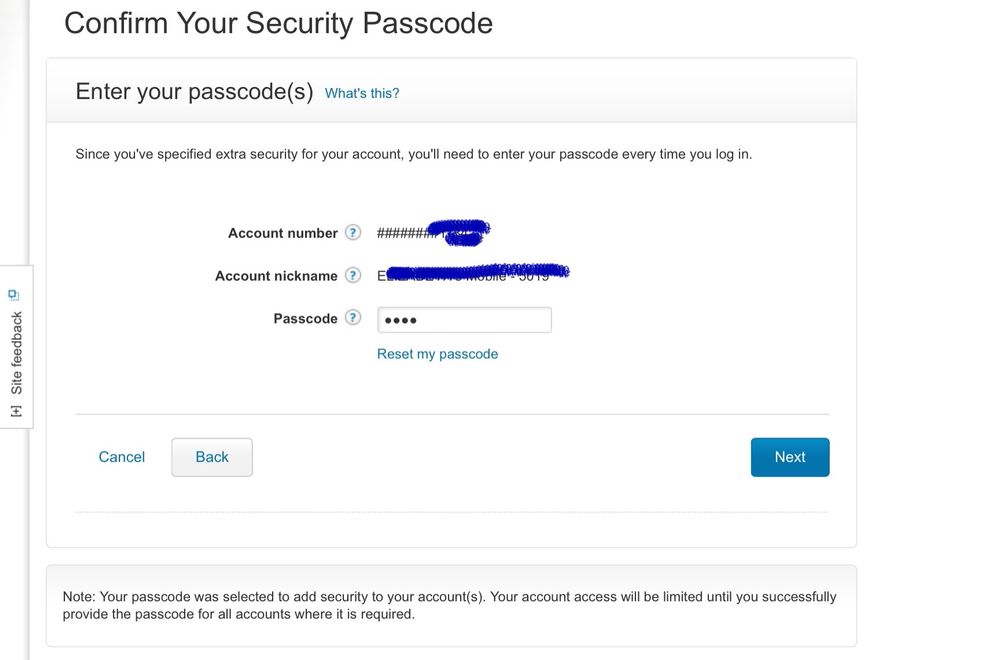Cancel the passcode confirmation
Viewport: 999px width, 660px height.
122,457
